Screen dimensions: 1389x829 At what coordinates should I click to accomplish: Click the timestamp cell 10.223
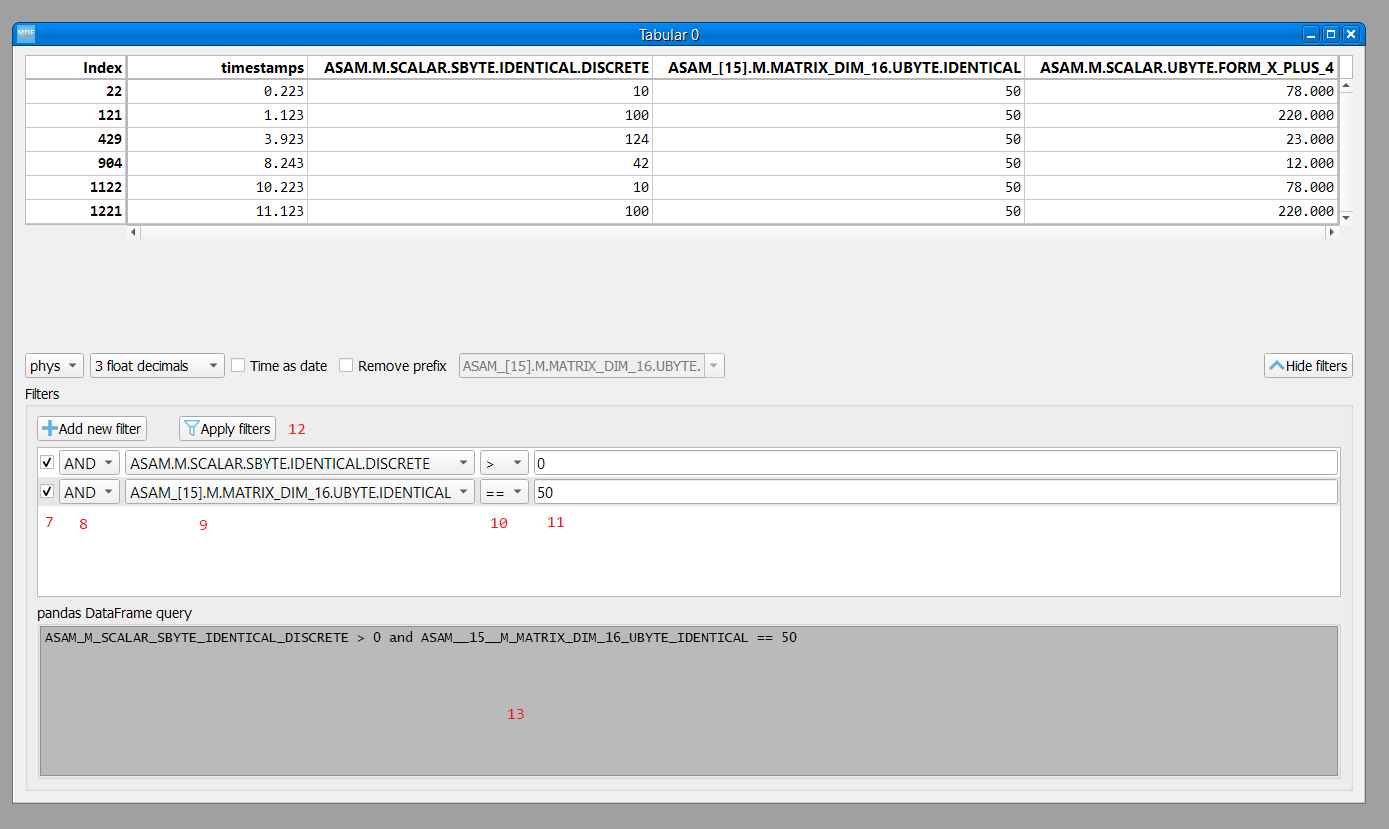tap(217, 187)
